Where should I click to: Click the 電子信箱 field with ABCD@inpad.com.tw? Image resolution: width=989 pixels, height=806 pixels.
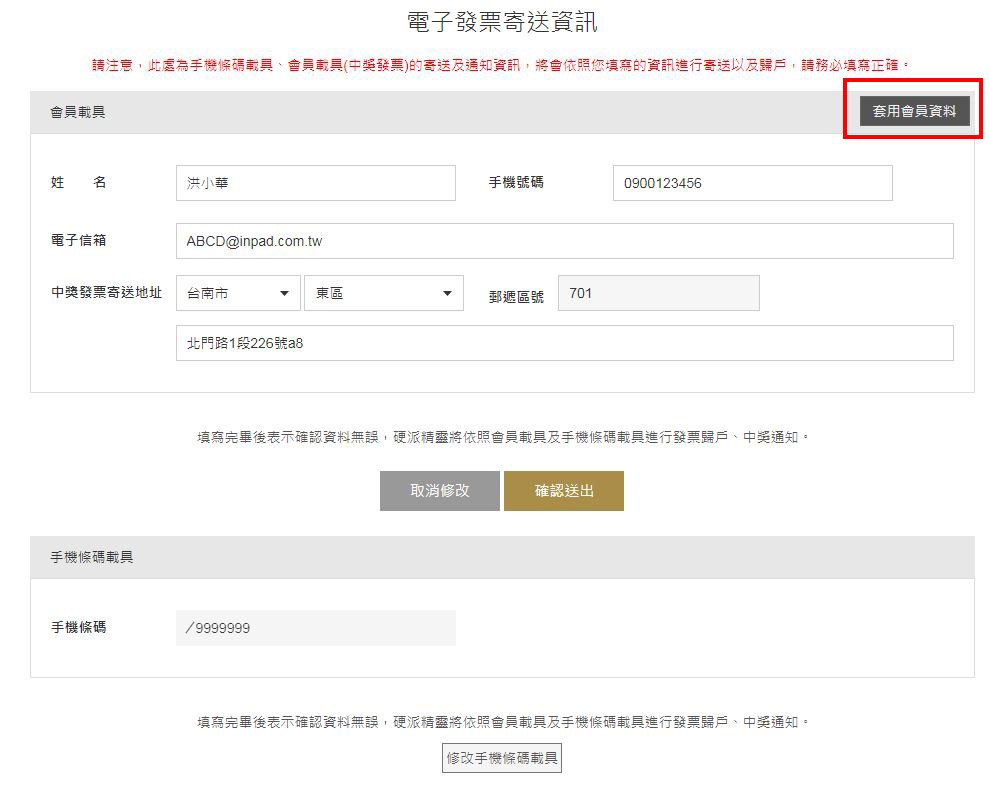tap(565, 241)
